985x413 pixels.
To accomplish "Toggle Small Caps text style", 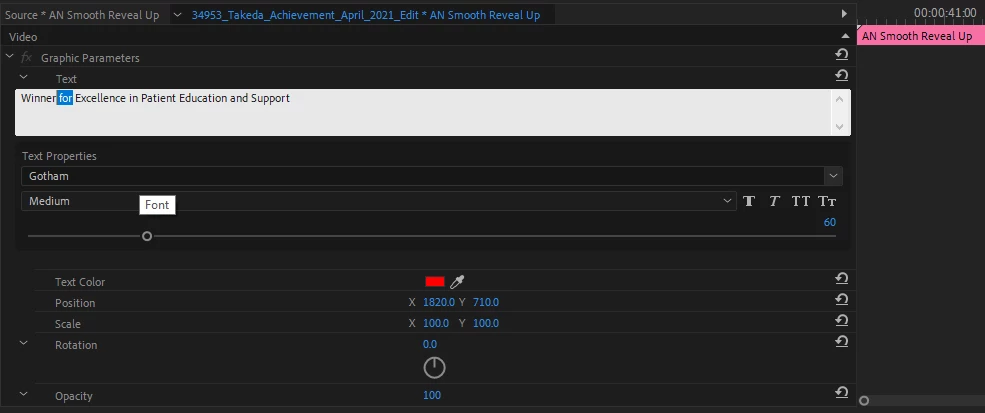I will [827, 201].
